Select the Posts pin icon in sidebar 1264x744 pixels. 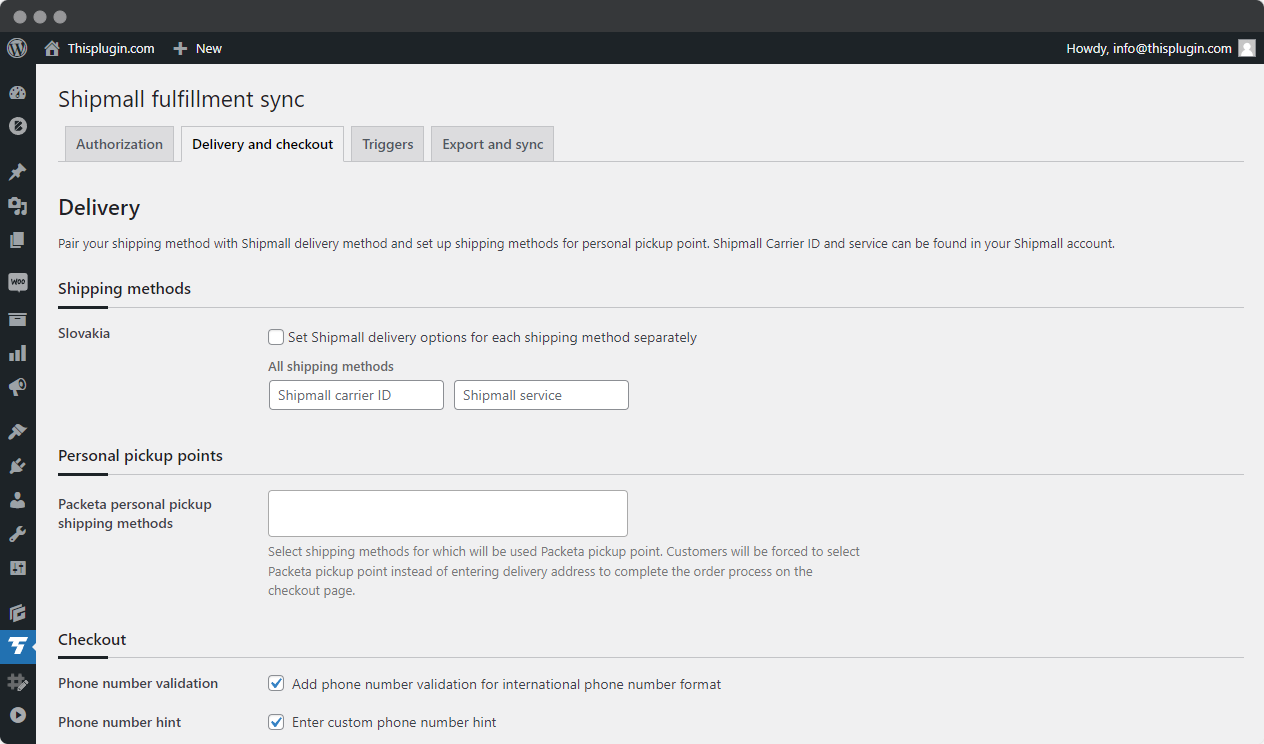pyautogui.click(x=17, y=171)
